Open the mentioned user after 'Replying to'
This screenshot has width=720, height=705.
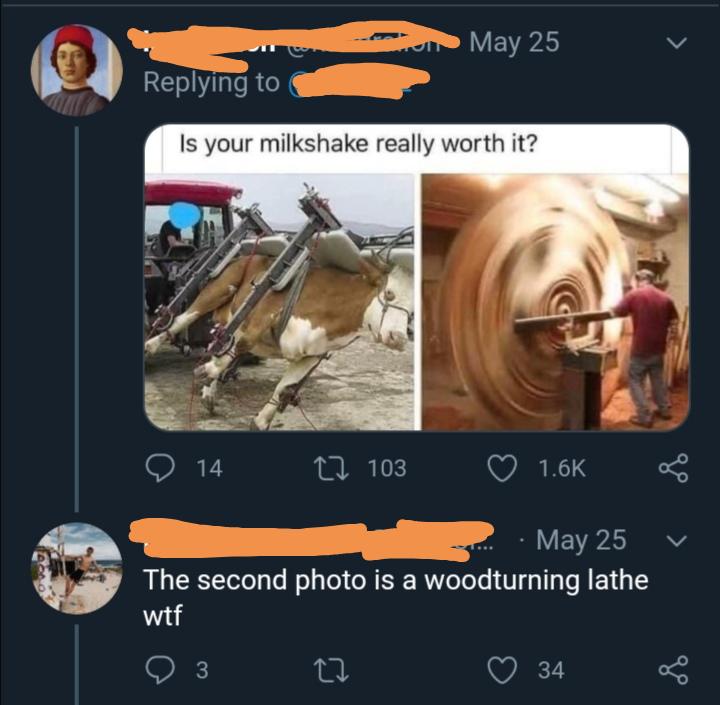pos(359,83)
